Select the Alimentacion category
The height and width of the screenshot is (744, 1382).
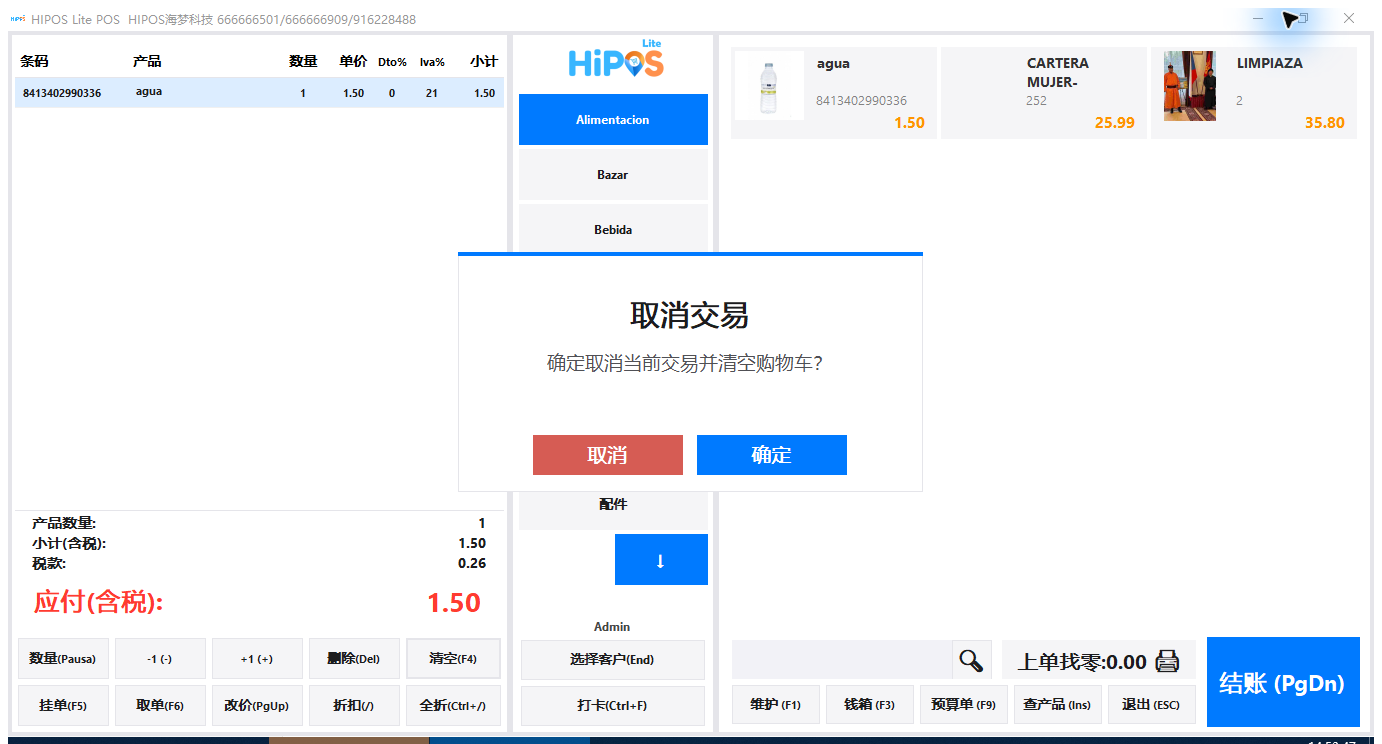click(x=613, y=120)
